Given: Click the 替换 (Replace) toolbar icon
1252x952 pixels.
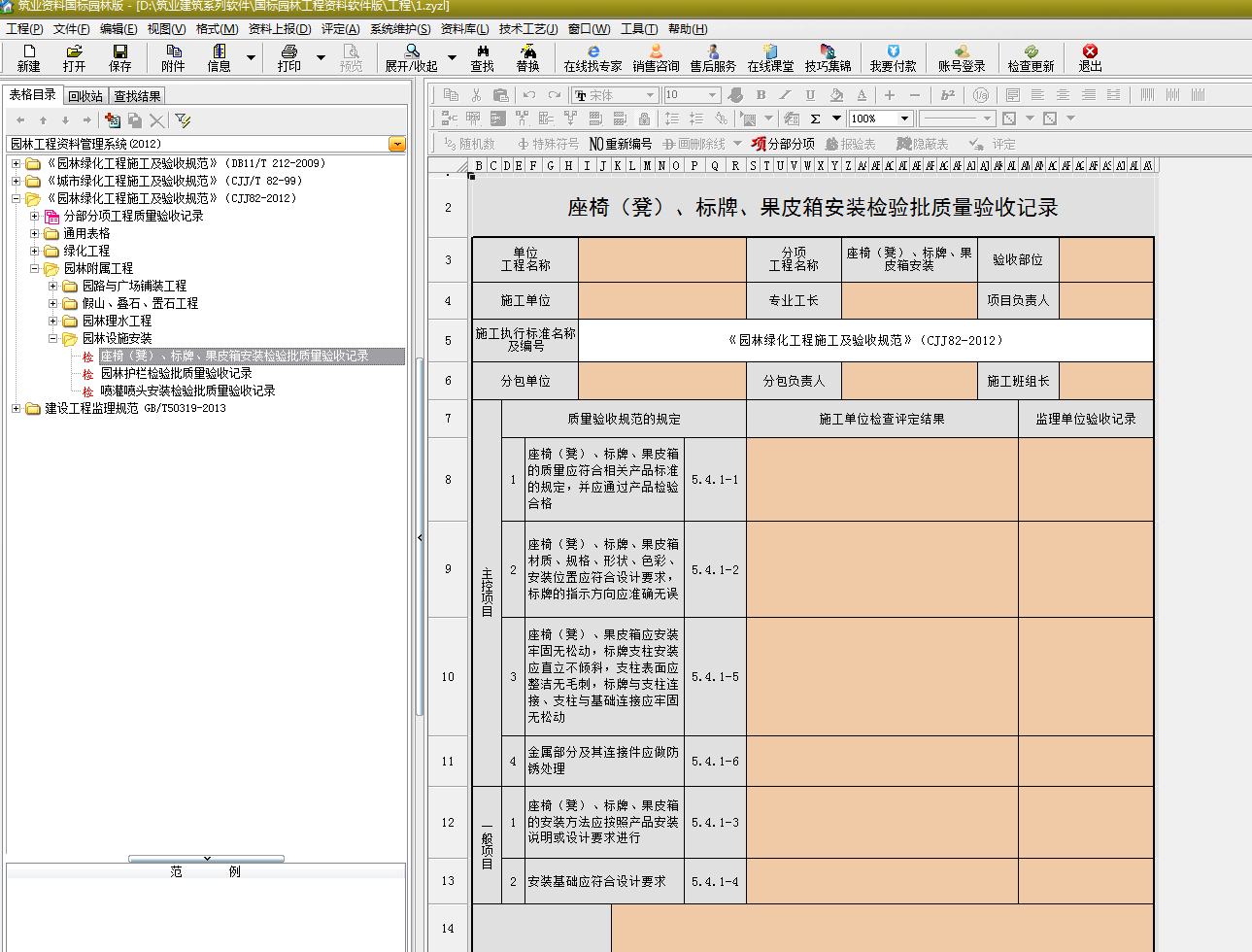Looking at the screenshot, I should [x=527, y=57].
